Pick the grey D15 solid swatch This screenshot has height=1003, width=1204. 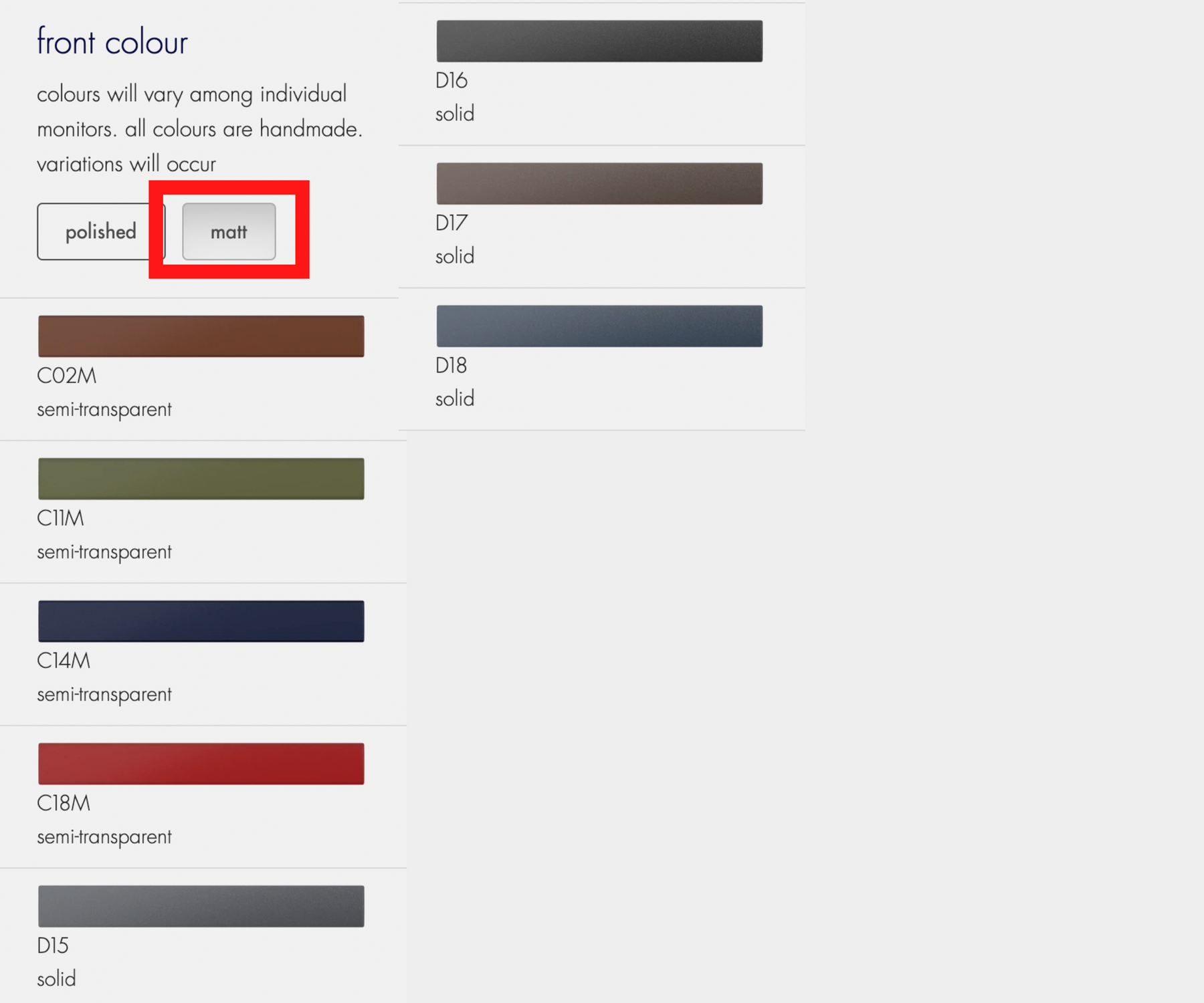201,906
